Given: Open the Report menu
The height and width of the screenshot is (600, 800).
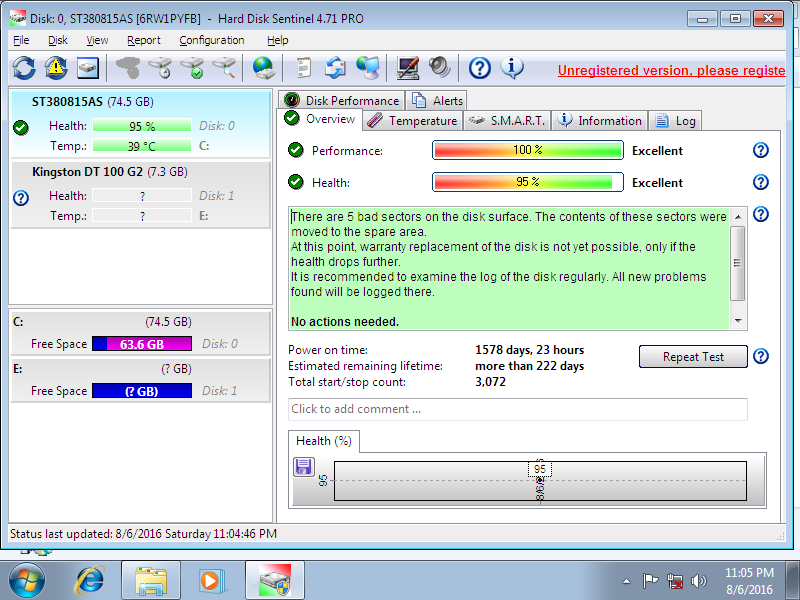Looking at the screenshot, I should (x=143, y=40).
